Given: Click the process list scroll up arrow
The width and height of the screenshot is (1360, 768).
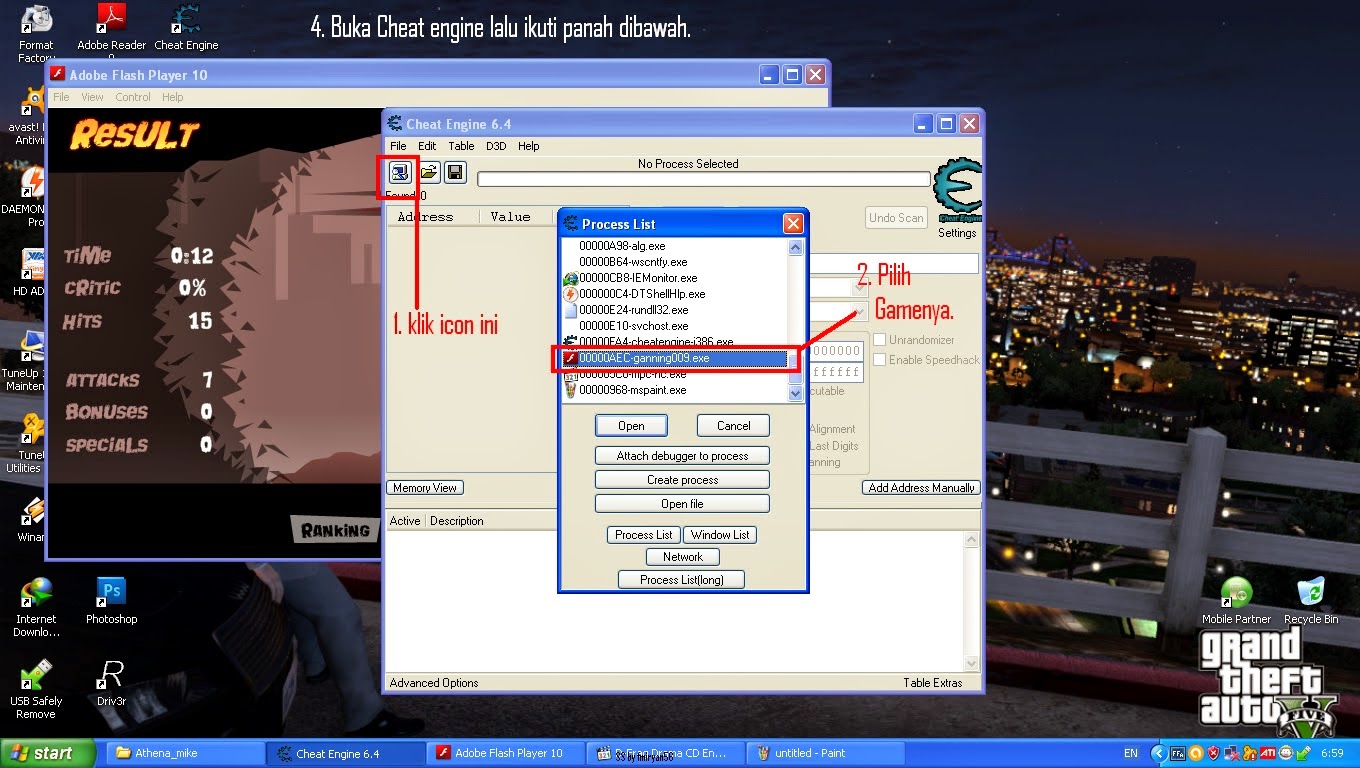Looking at the screenshot, I should [x=796, y=247].
